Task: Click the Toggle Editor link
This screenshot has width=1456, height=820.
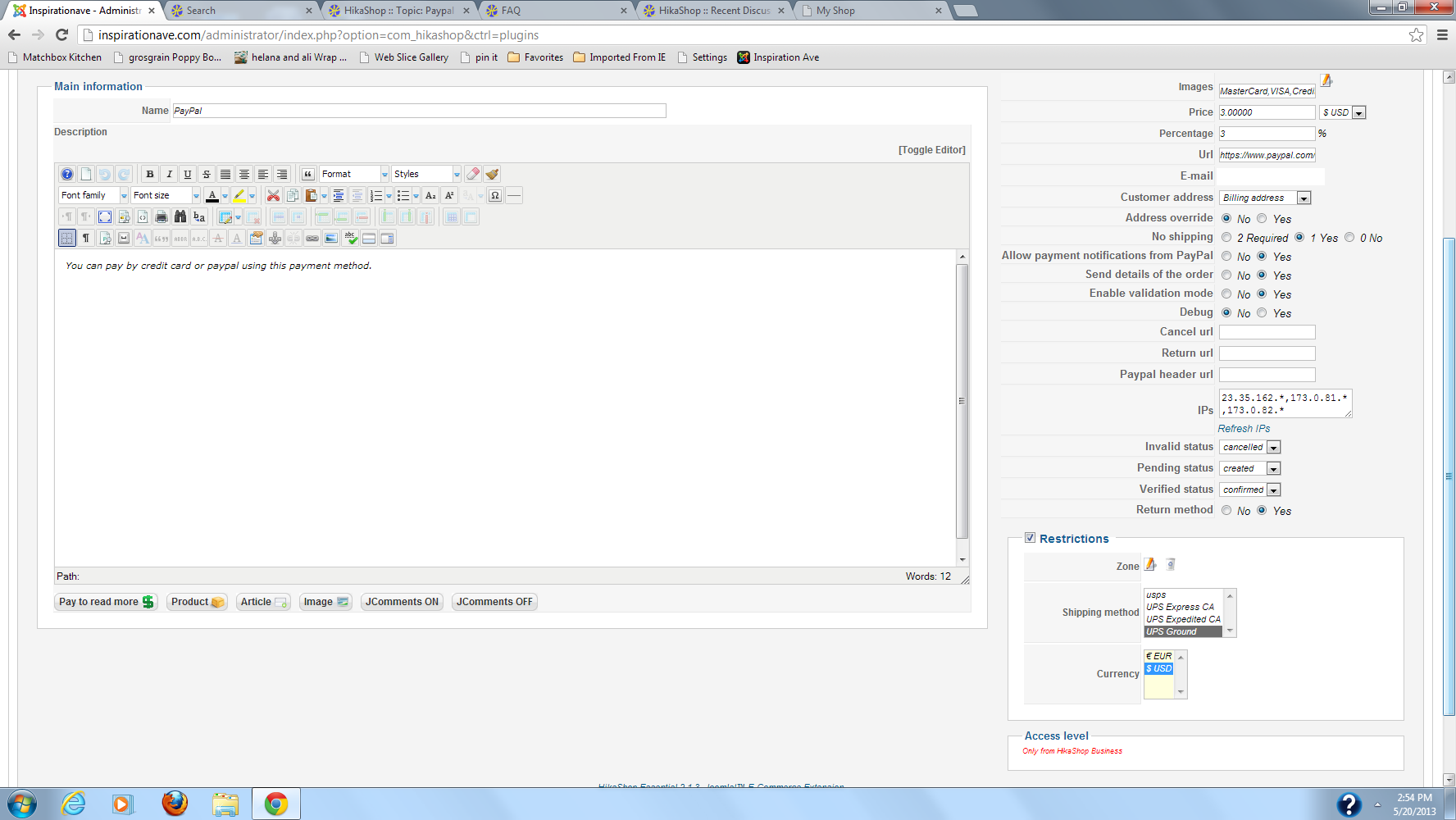Action: pos(932,150)
